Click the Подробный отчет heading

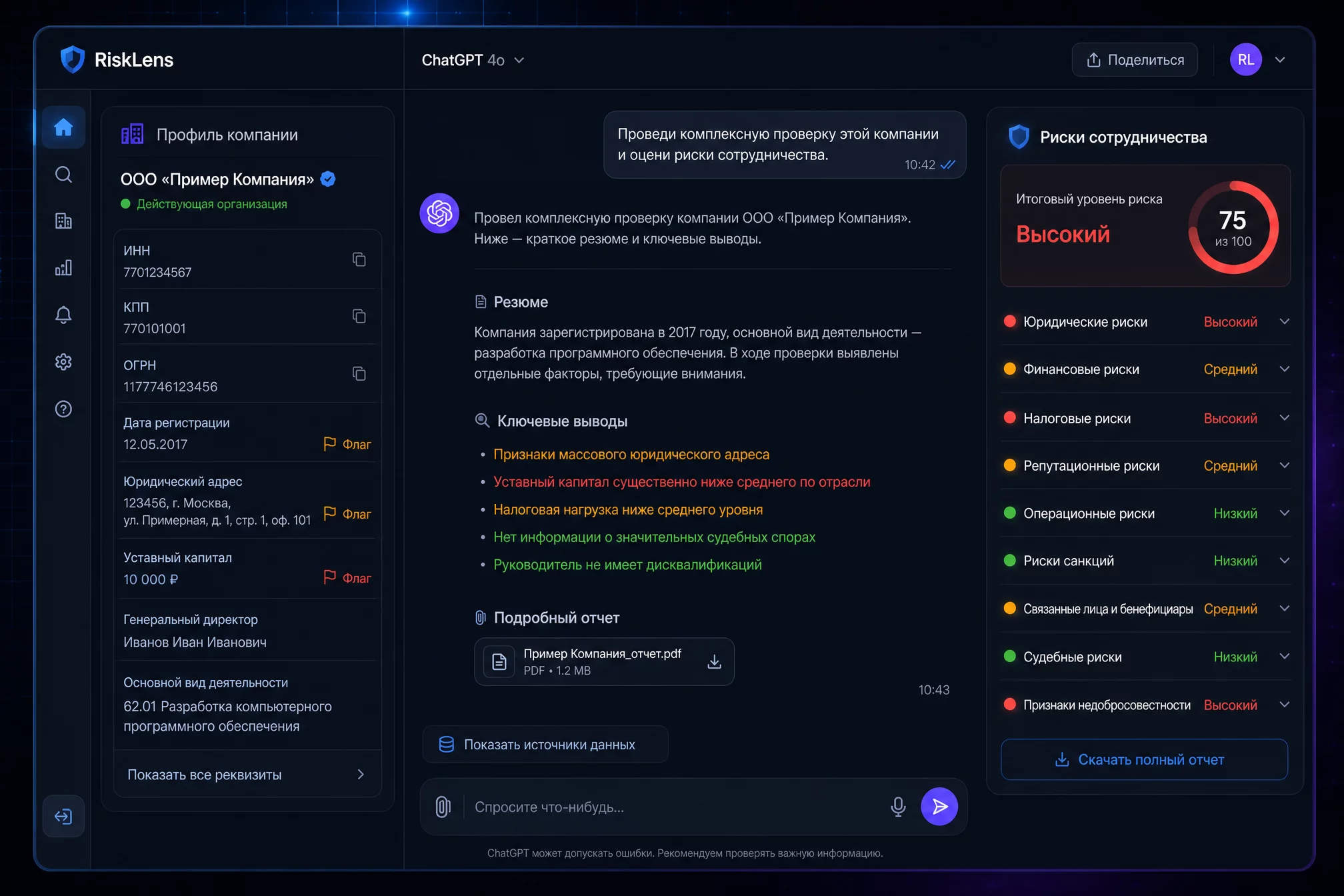pyautogui.click(x=556, y=617)
